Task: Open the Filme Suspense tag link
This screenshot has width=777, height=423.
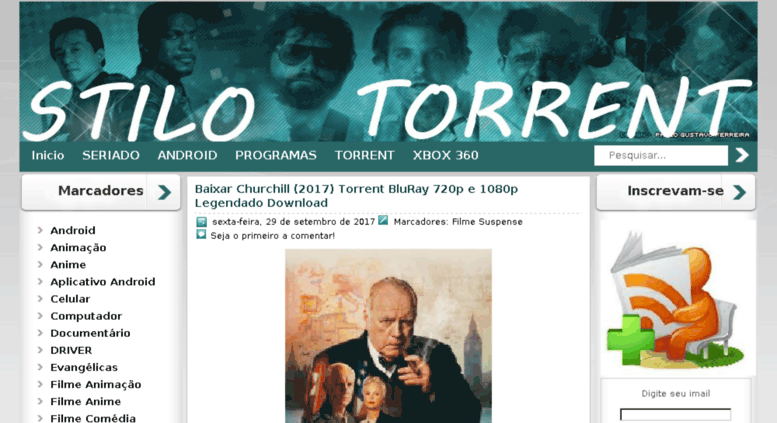Action: (487, 222)
